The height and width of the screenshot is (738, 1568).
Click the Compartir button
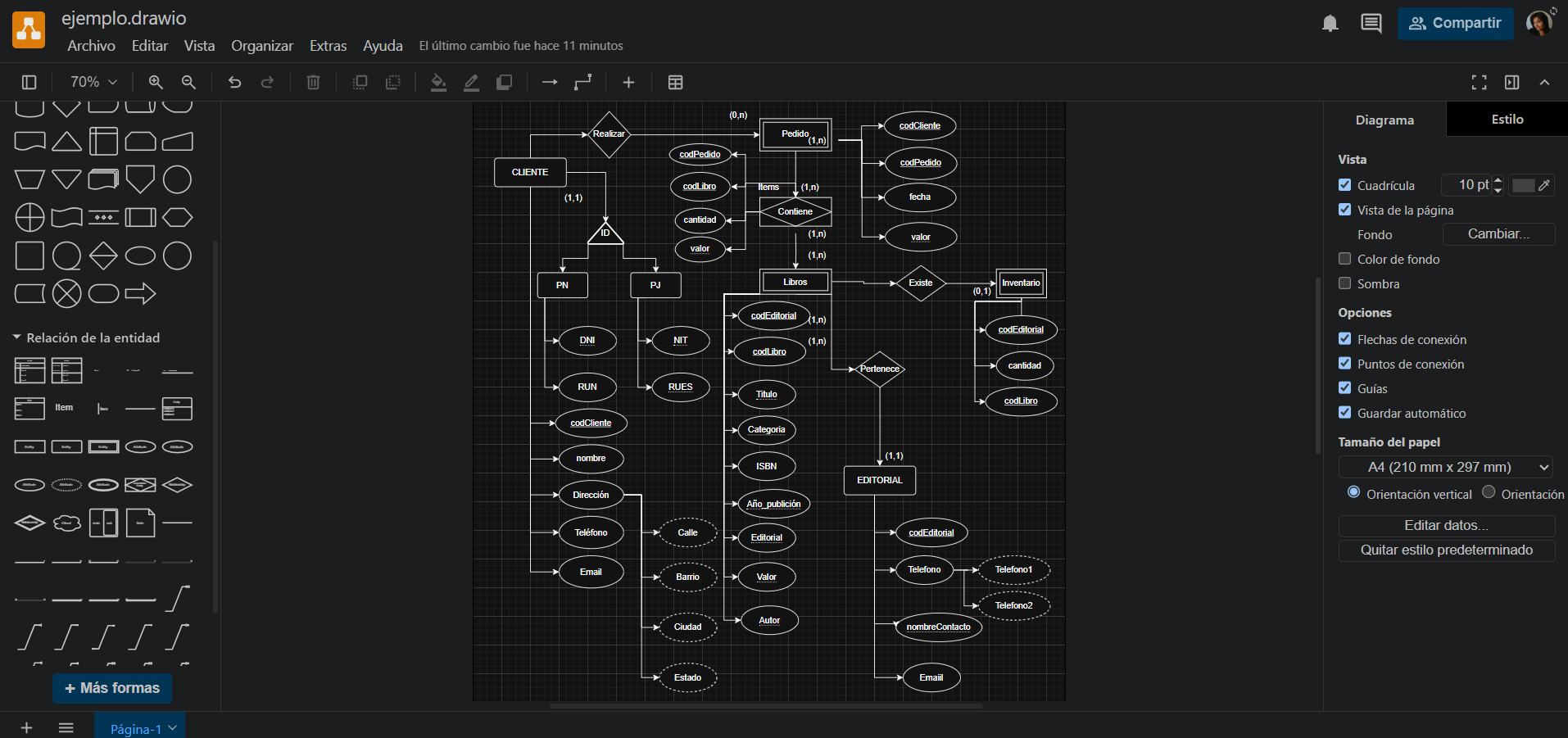tap(1455, 23)
